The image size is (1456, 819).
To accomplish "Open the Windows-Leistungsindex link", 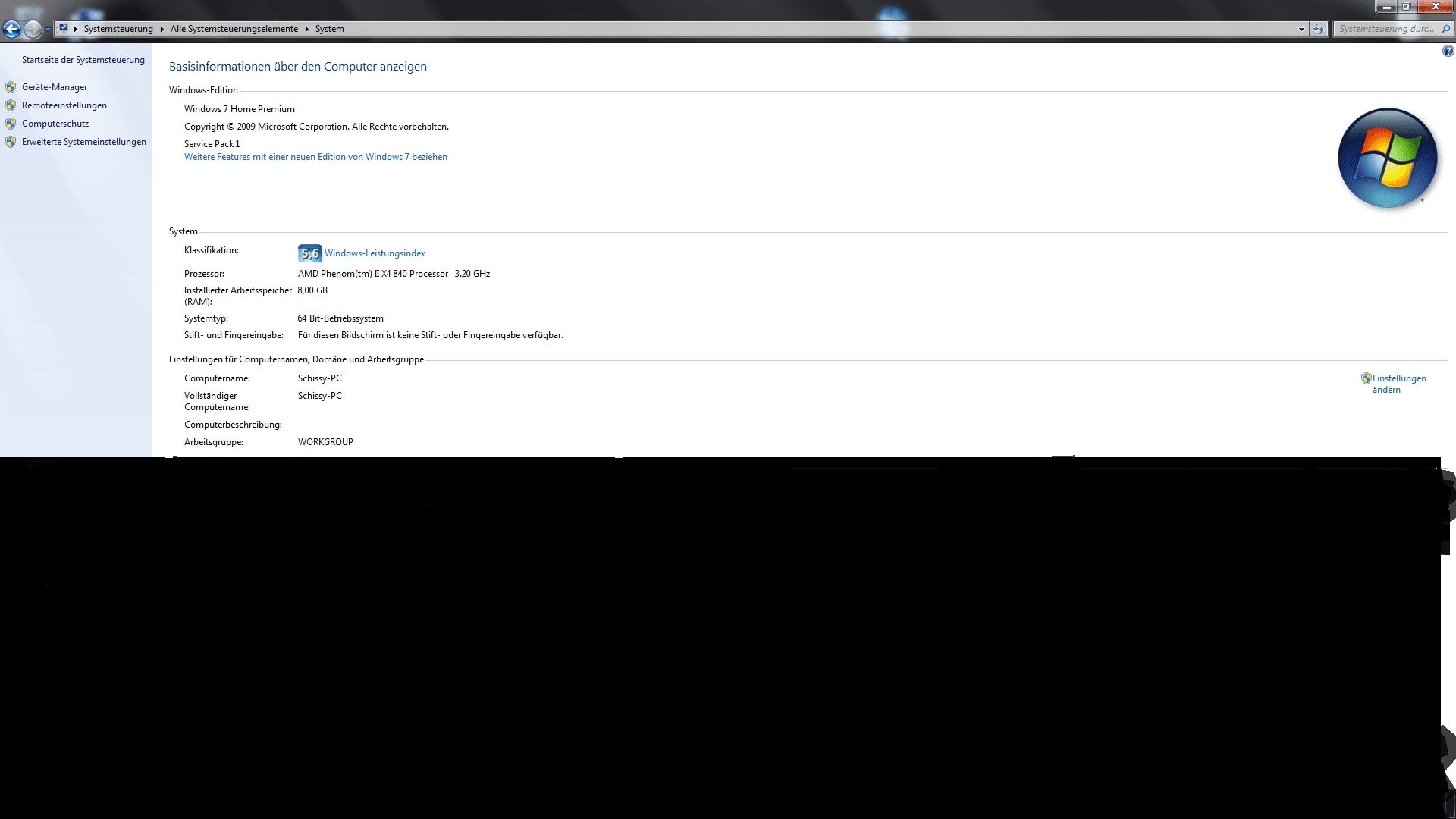I will pos(375,253).
